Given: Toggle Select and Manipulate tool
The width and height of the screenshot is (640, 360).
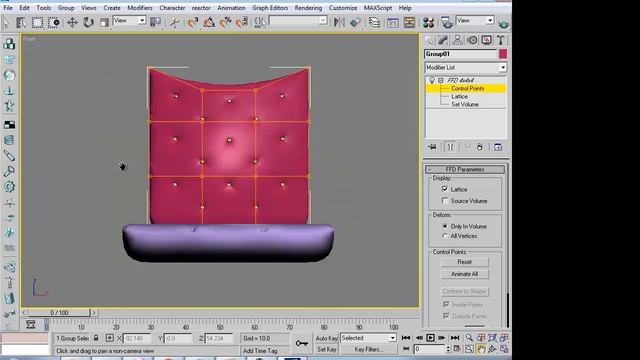Looking at the screenshot, I should tap(174, 22).
